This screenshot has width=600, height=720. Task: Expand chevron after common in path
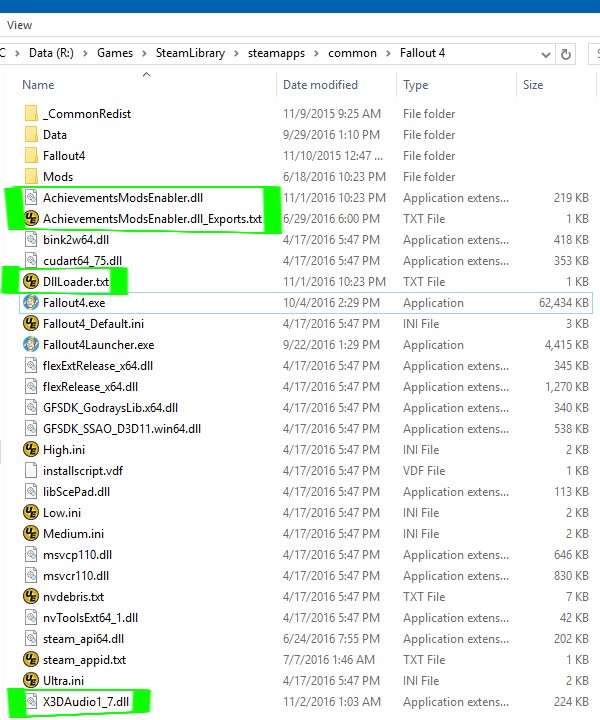tap(388, 54)
